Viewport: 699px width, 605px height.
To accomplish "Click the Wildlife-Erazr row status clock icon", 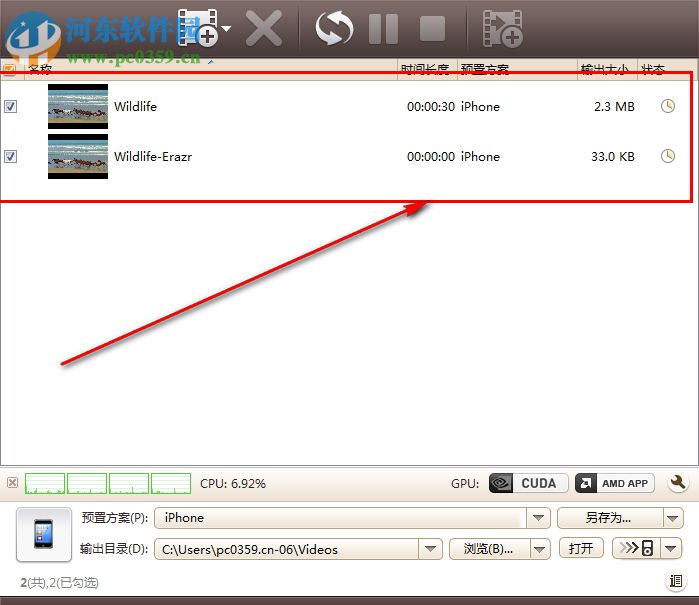I will pos(668,156).
